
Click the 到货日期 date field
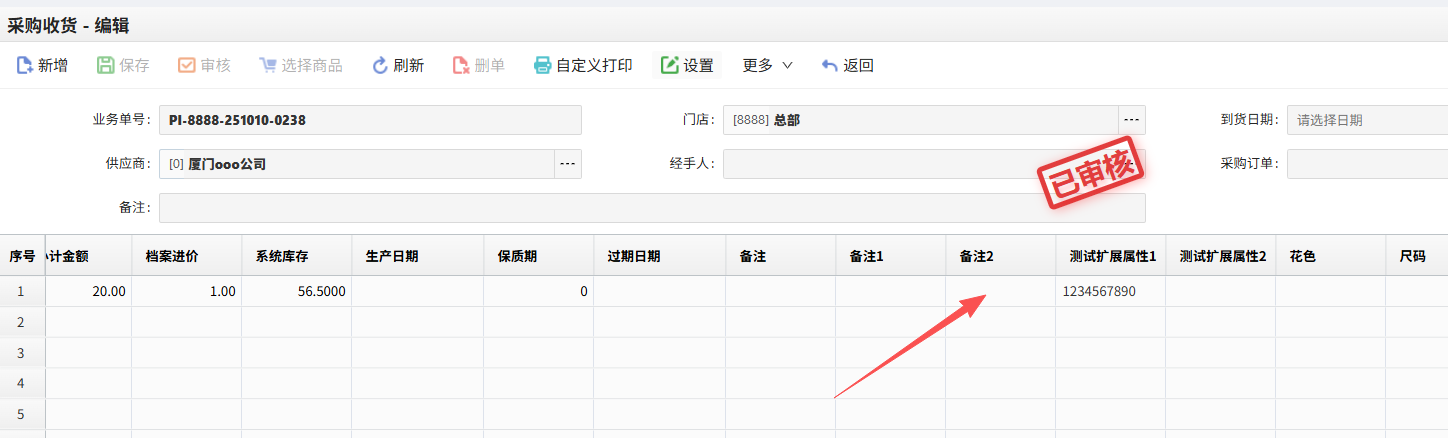(x=1366, y=120)
